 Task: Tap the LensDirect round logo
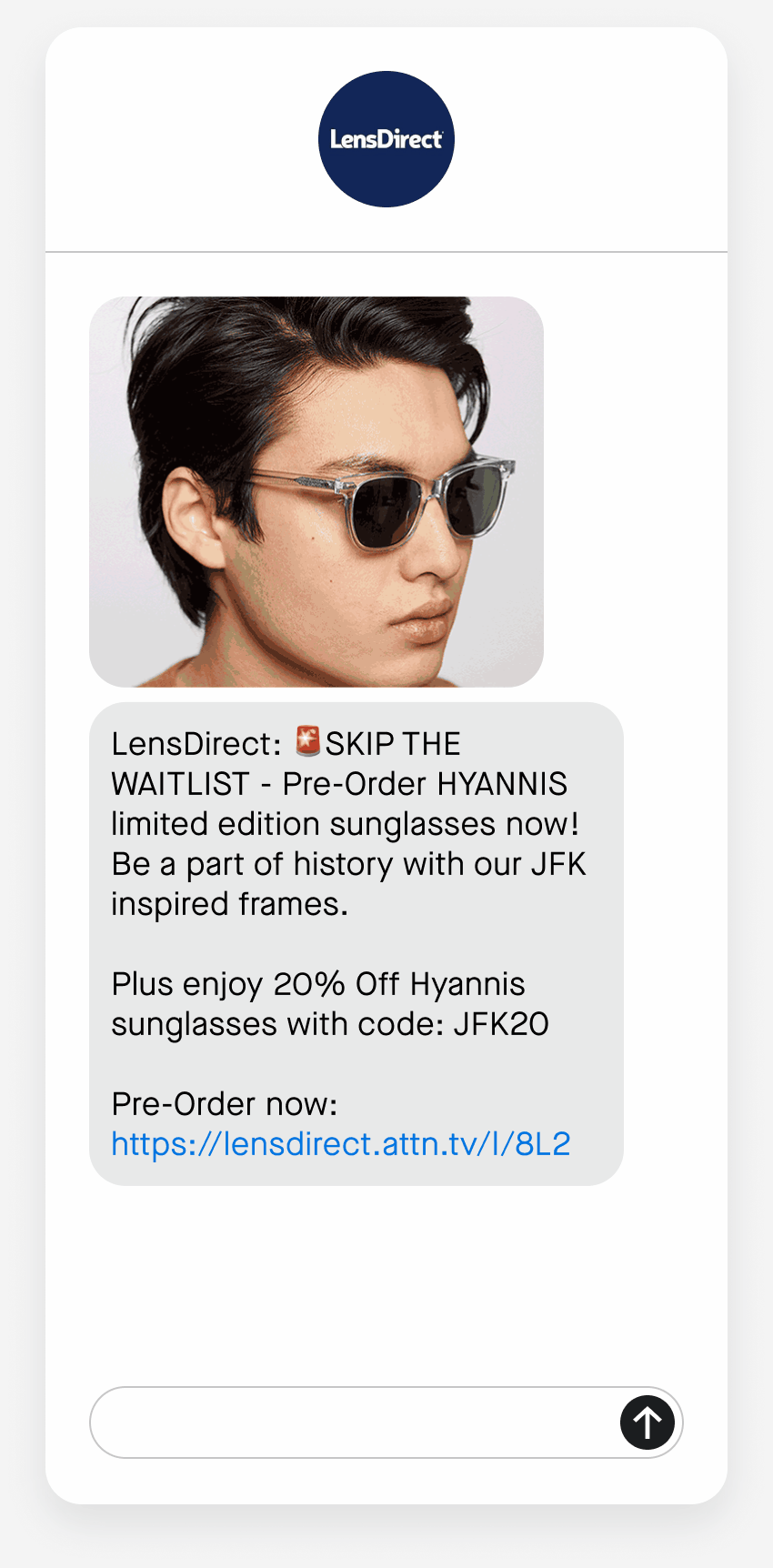pos(386,139)
